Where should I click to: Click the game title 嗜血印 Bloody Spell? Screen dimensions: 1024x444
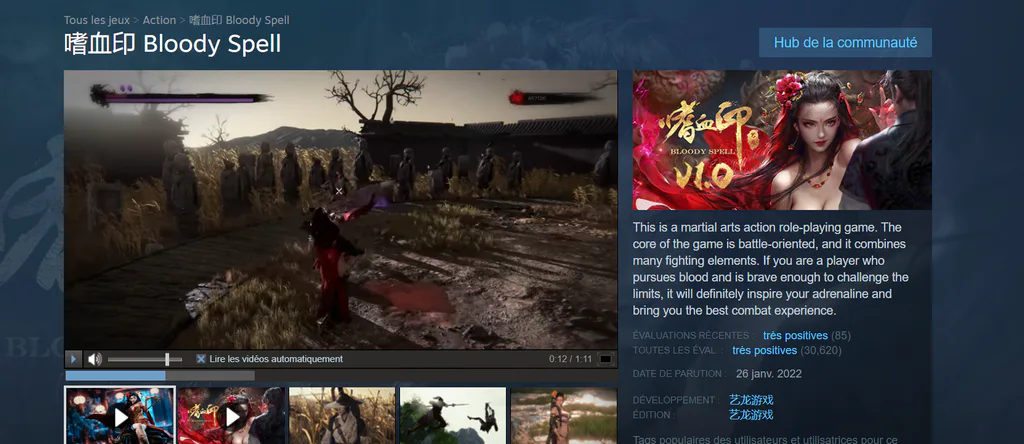click(172, 44)
